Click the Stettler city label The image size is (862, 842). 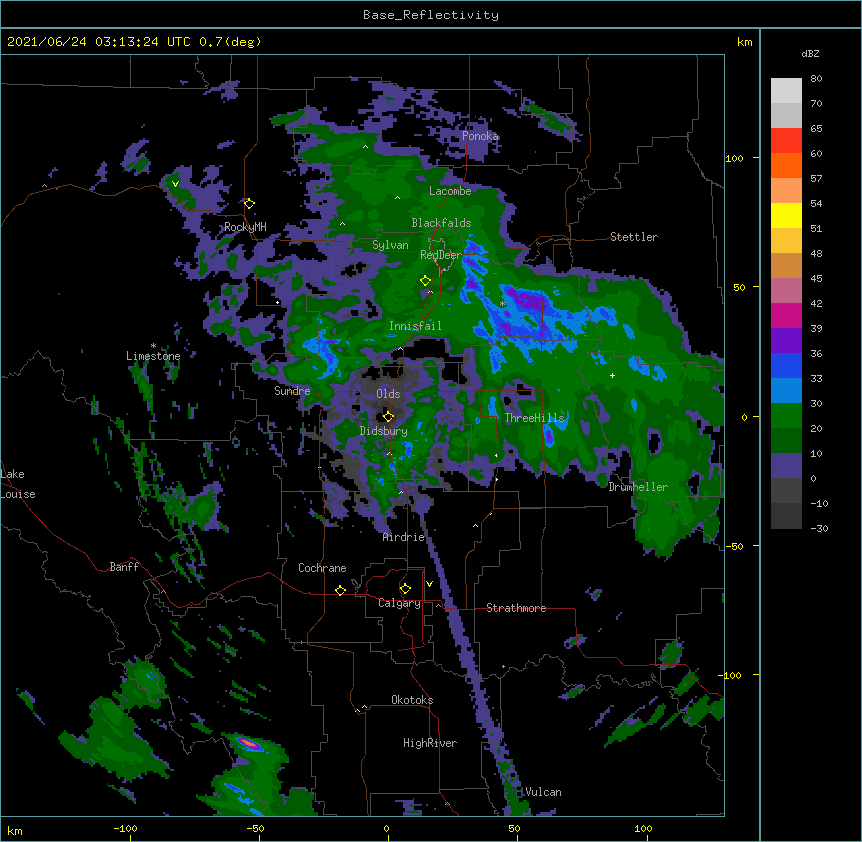pos(634,237)
